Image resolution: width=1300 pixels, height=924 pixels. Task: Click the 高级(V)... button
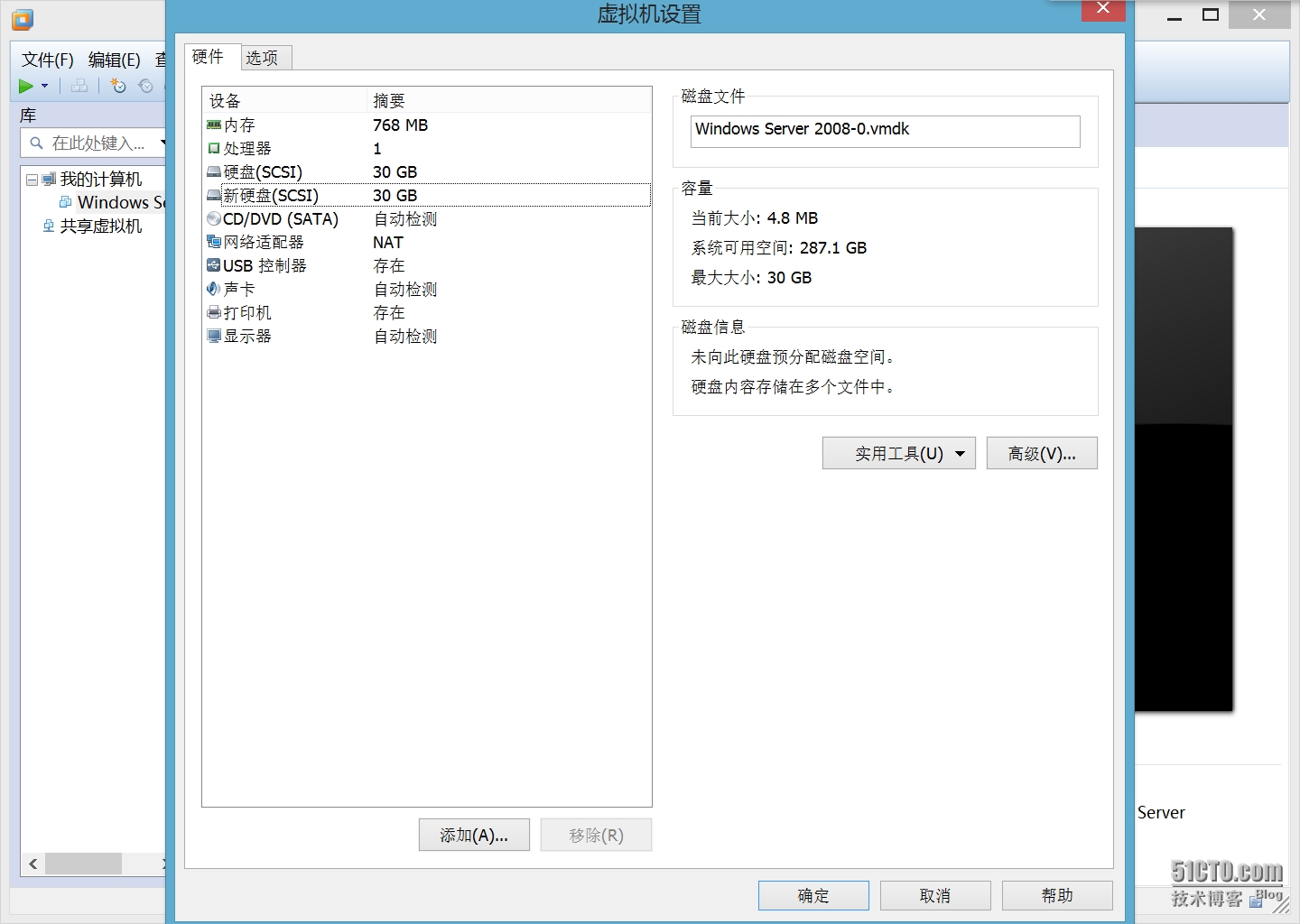[1042, 453]
